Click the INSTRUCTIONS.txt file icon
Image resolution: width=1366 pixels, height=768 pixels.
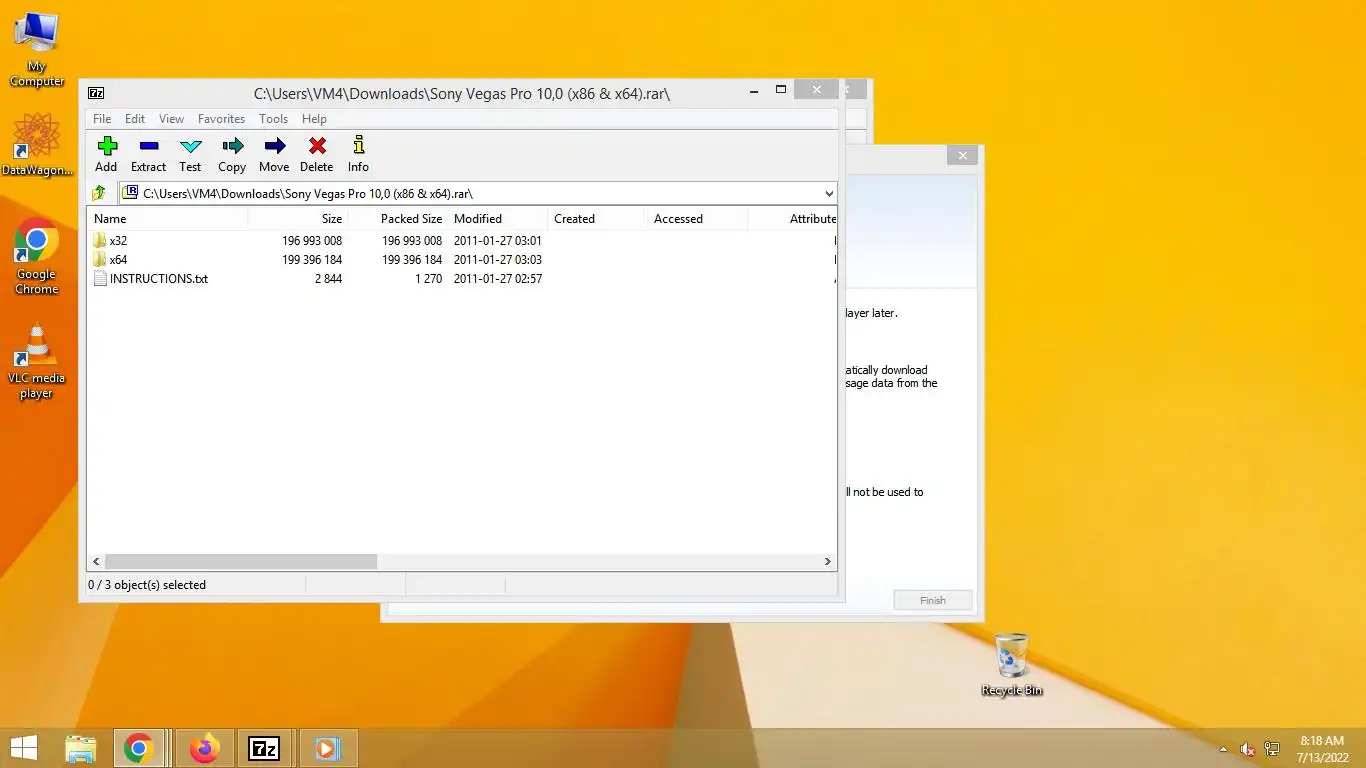[99, 279]
